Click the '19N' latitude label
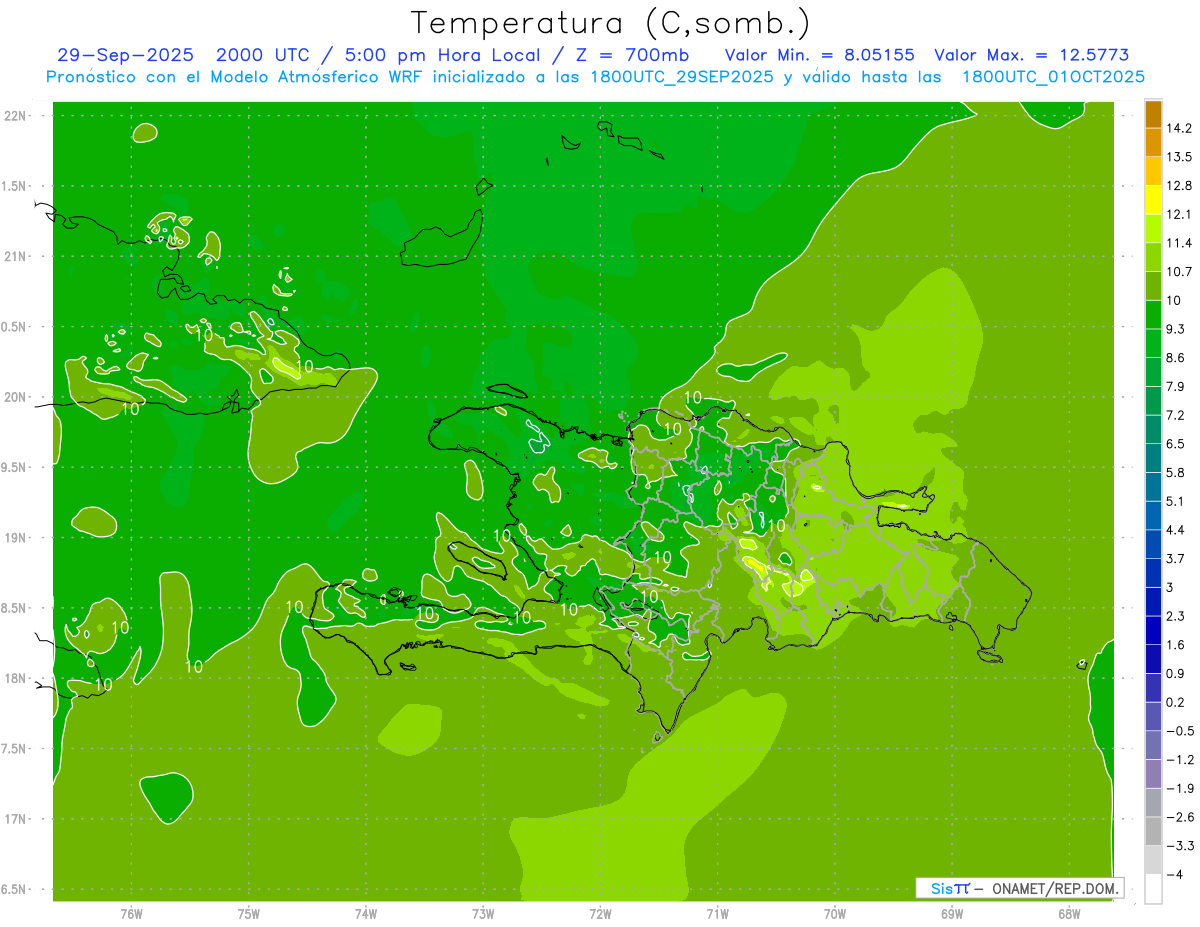The image size is (1200, 927). pos(15,537)
